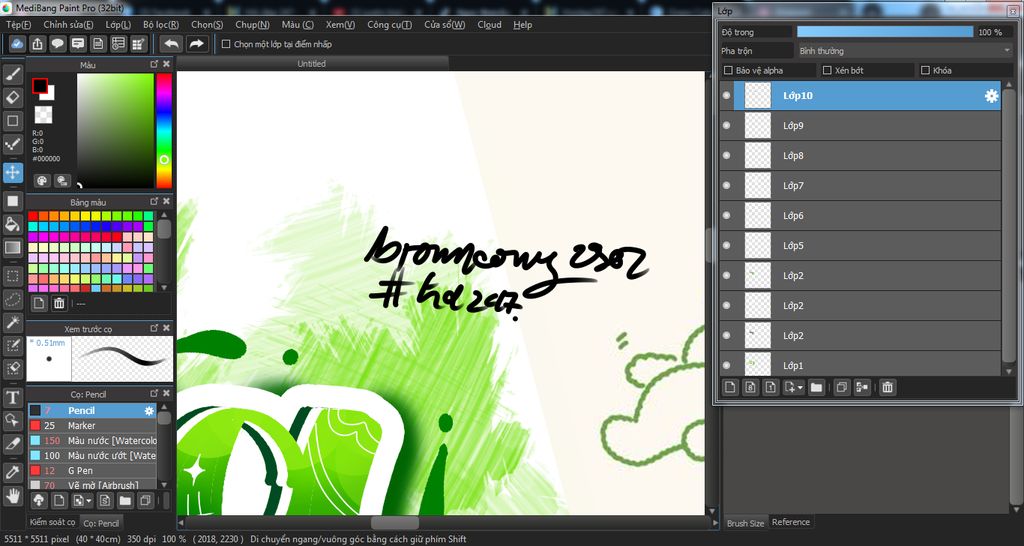
Task: Switch to Kiểm soát cọ tab
Action: tap(52, 522)
